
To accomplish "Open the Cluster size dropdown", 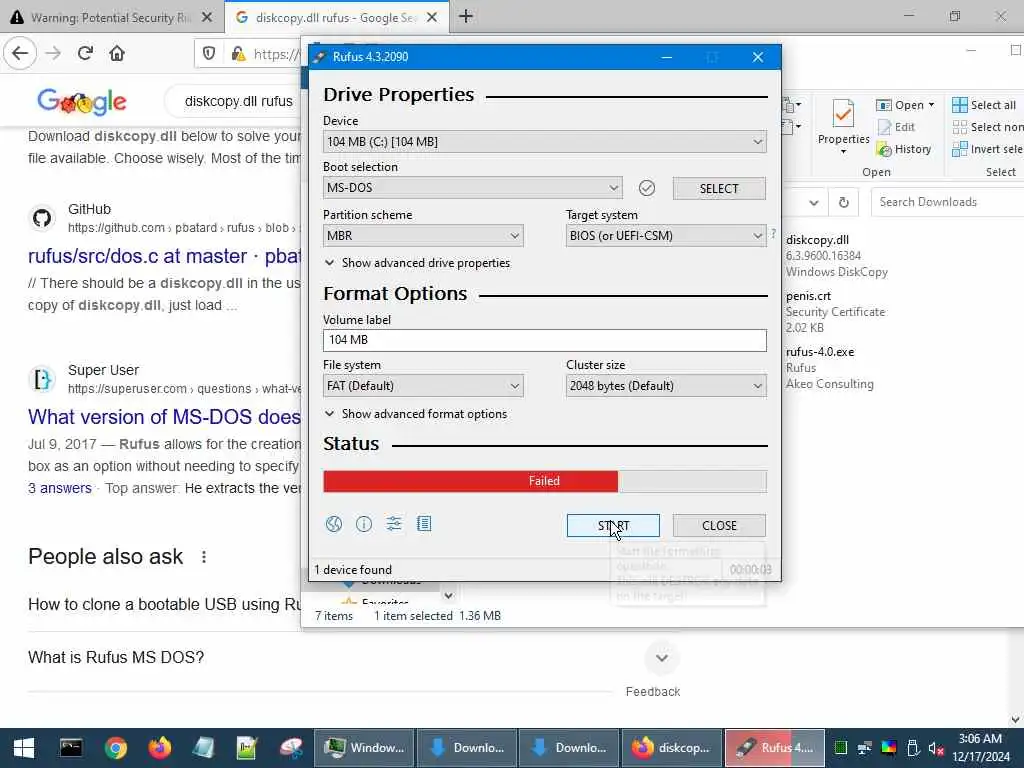I will 665,386.
